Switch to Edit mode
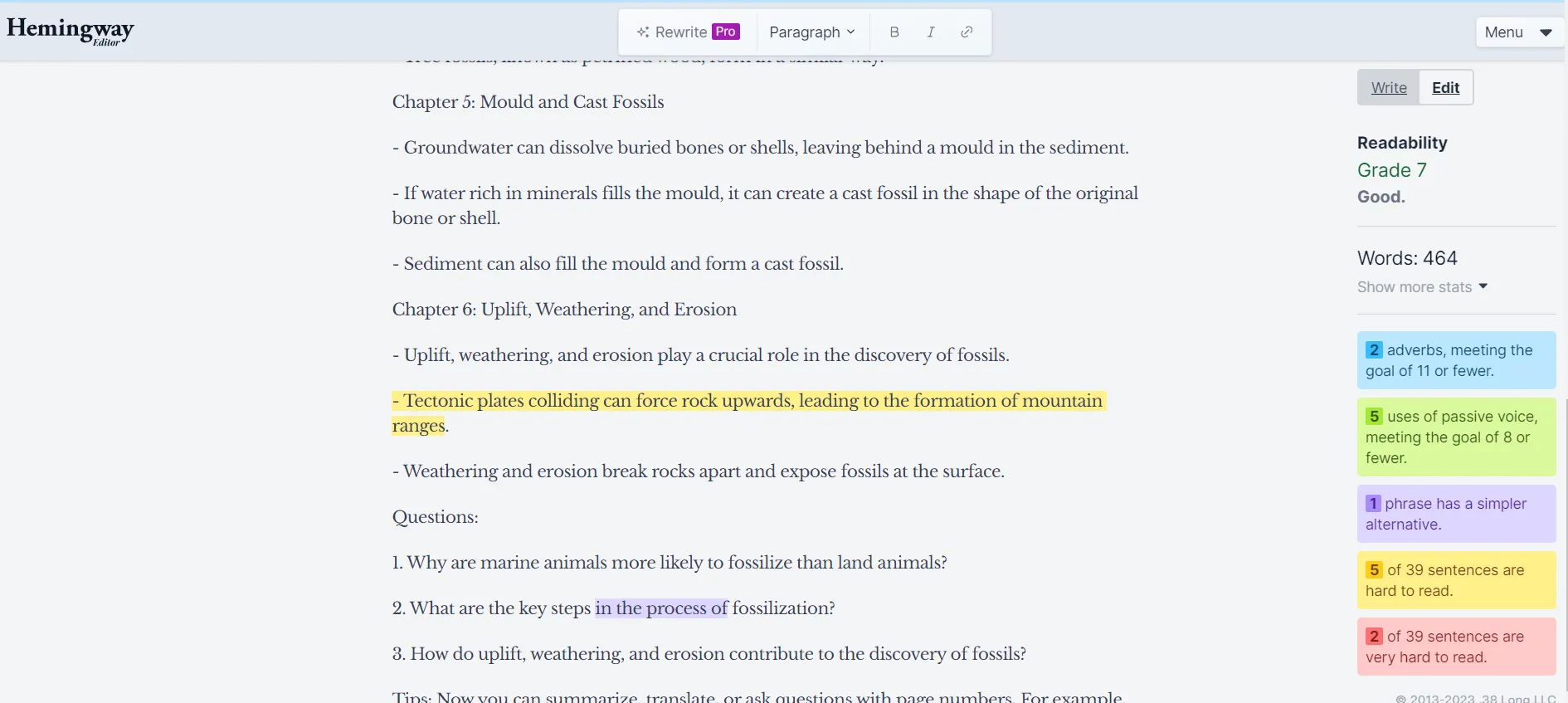Viewport: 1568px width, 703px height. point(1445,88)
